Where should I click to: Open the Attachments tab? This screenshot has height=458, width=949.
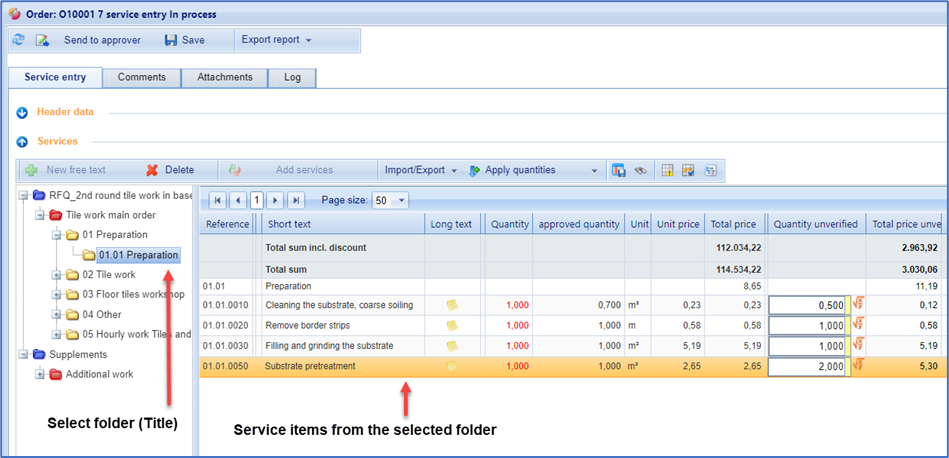click(224, 77)
